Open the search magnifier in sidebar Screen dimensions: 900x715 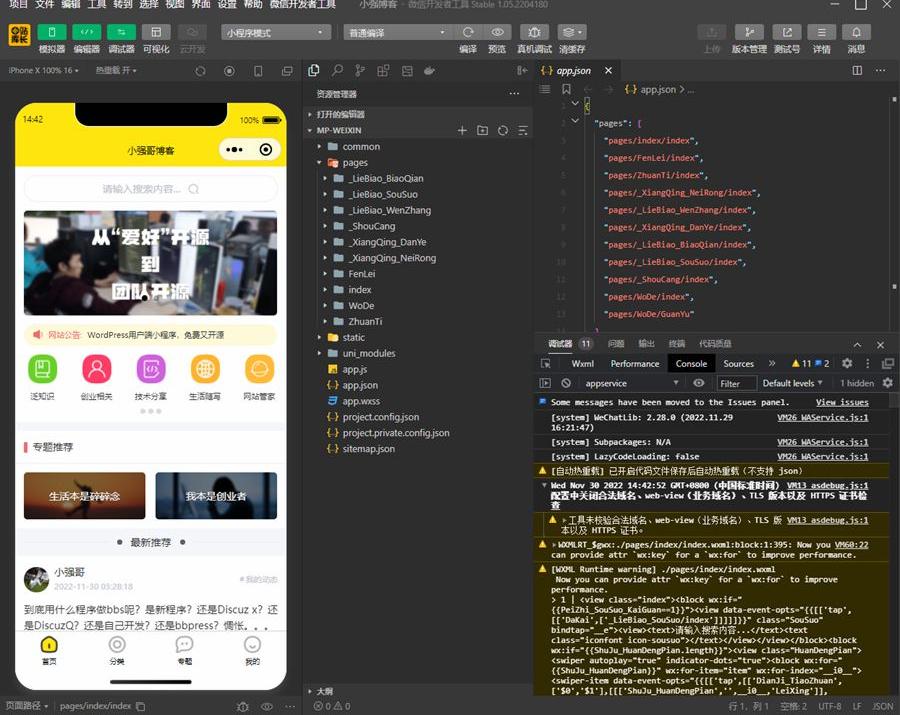337,71
